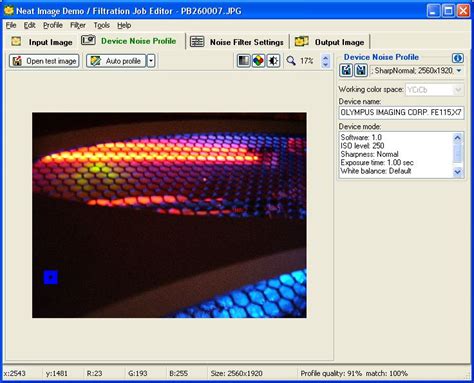The width and height of the screenshot is (474, 383).
Task: Toggle the luminance channel view icon
Action: tap(243, 61)
